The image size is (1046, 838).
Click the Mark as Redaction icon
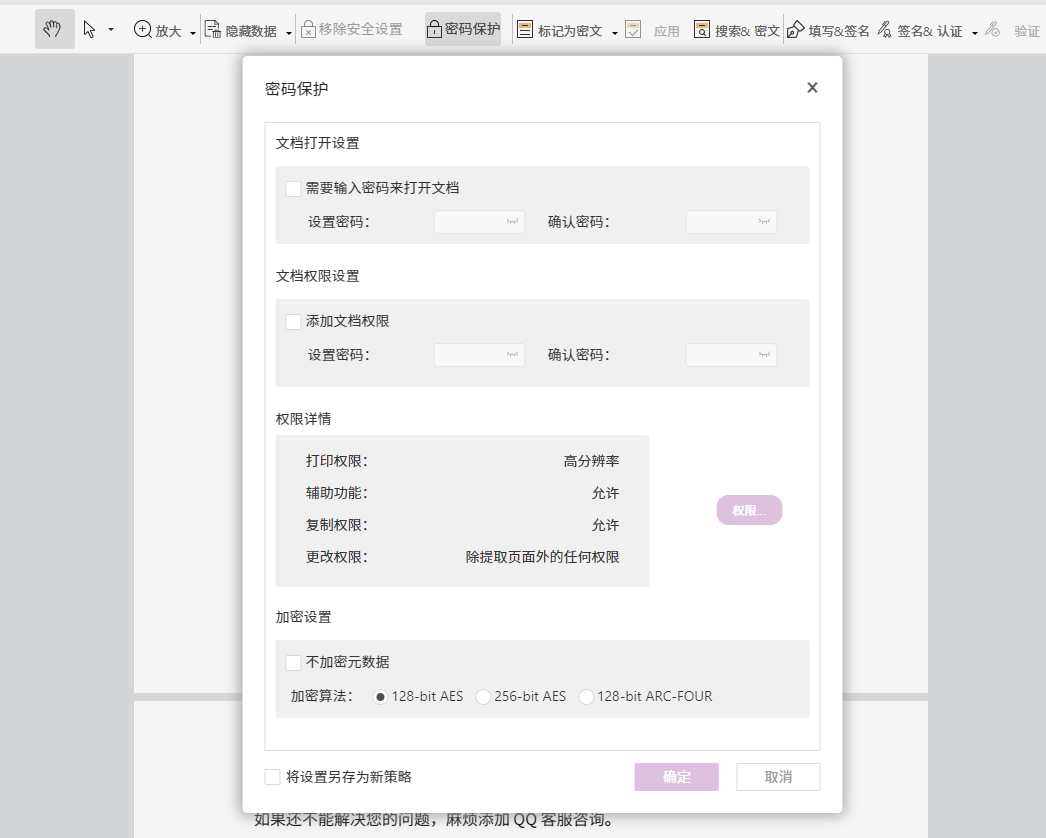[x=525, y=30]
